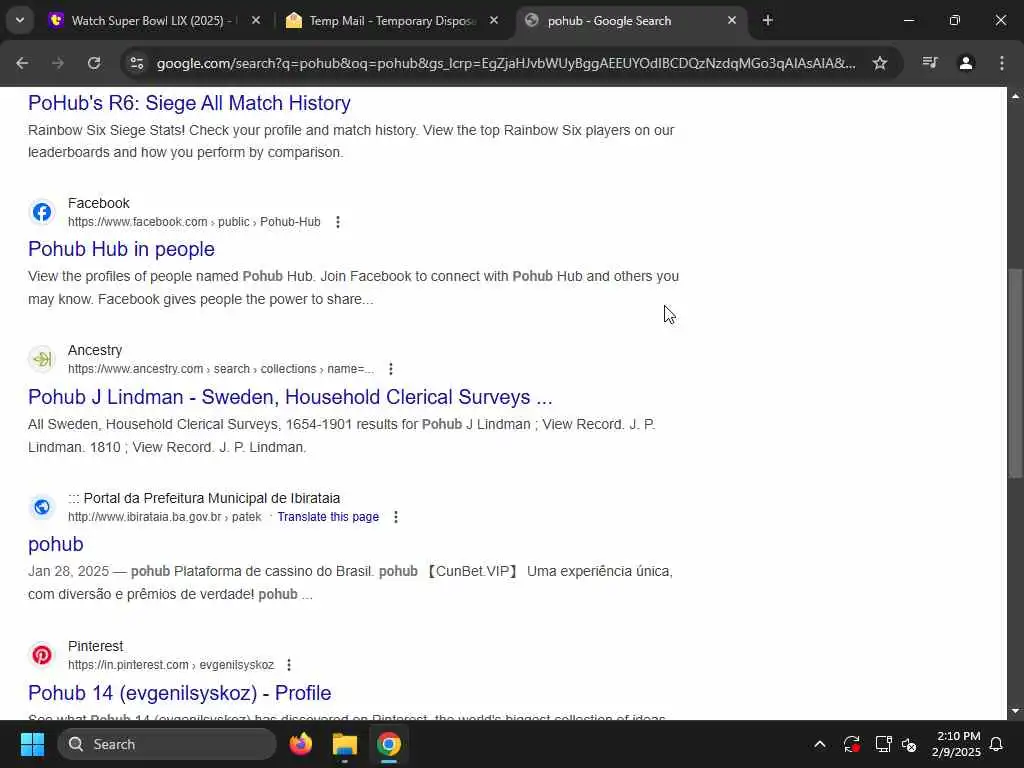
Task: Close the Temp Mail tab
Action: pos(494,21)
